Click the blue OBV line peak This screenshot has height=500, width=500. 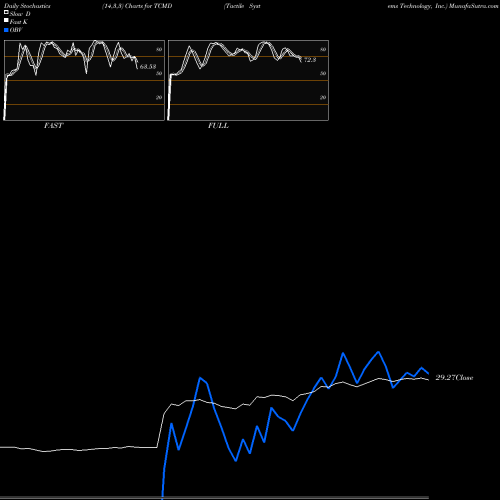tap(378, 352)
